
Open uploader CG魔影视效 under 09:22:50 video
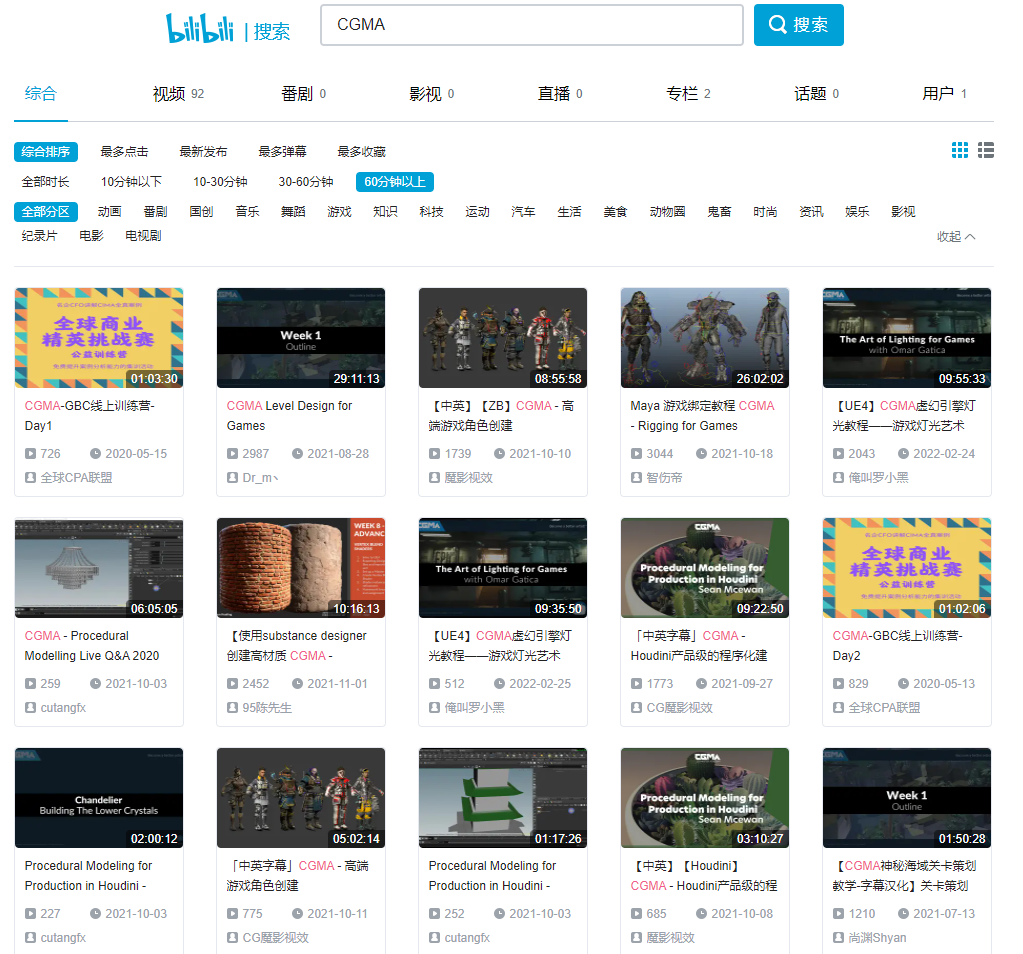[x=679, y=707]
